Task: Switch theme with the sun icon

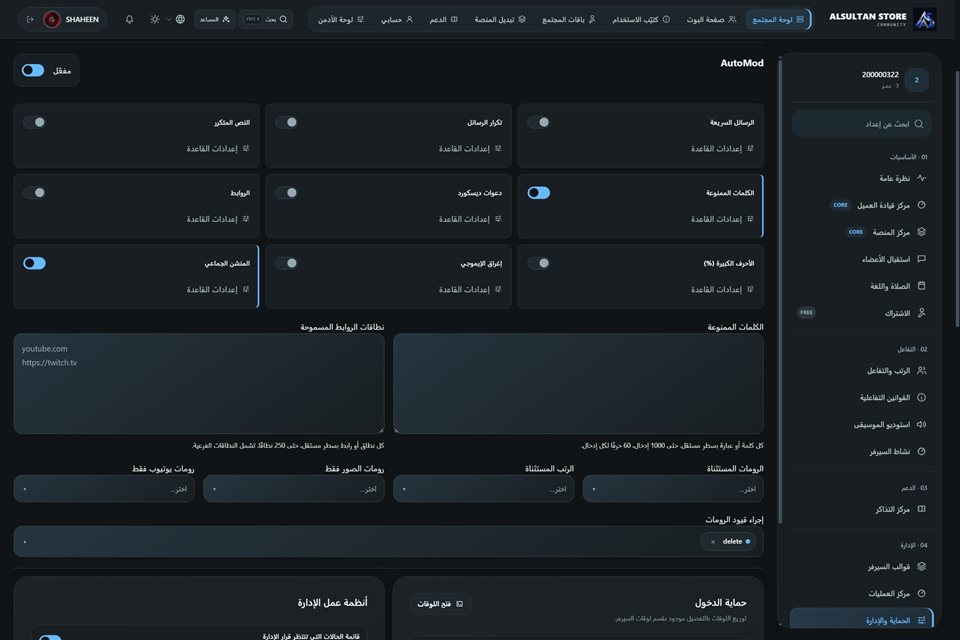Action: pyautogui.click(x=154, y=20)
